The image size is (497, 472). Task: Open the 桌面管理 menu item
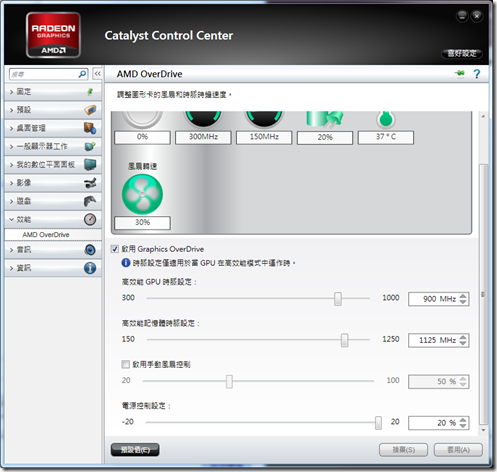(x=53, y=128)
